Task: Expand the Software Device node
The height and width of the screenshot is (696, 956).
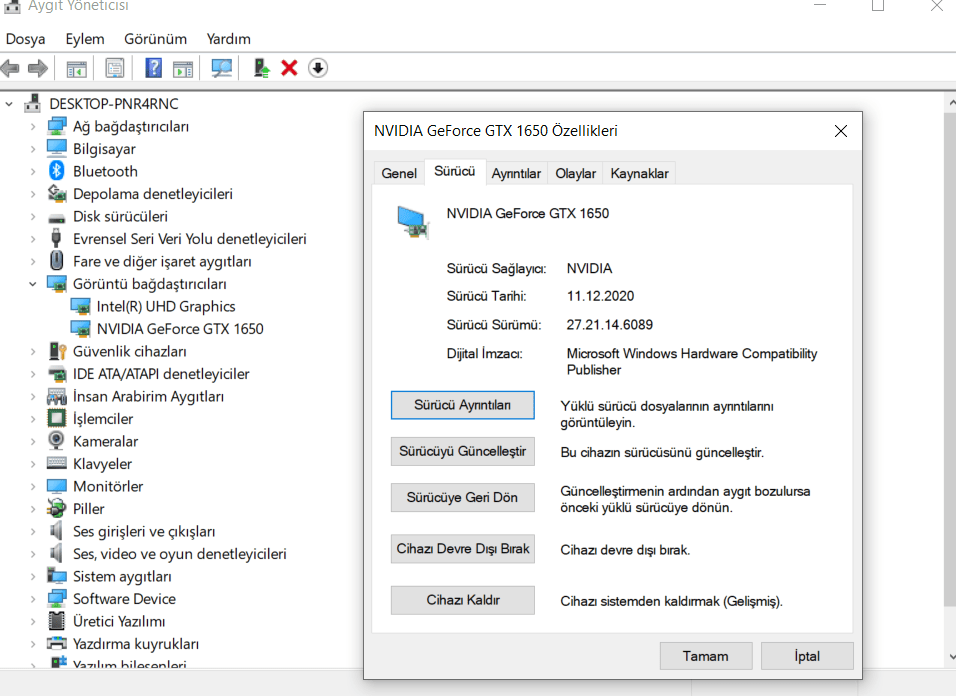Action: (x=33, y=599)
